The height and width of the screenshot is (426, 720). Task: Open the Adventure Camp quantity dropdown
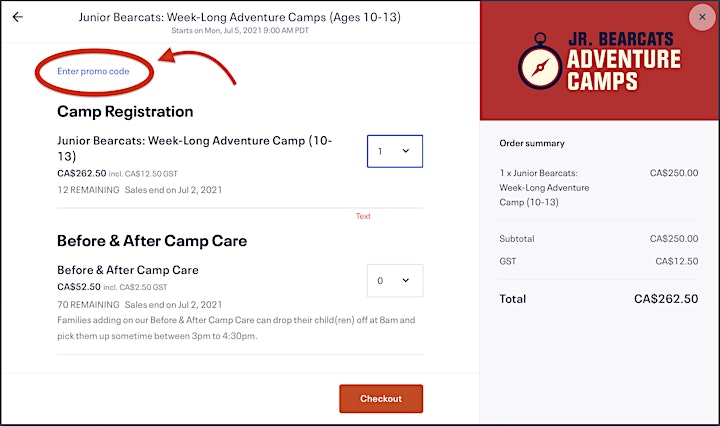coord(395,151)
